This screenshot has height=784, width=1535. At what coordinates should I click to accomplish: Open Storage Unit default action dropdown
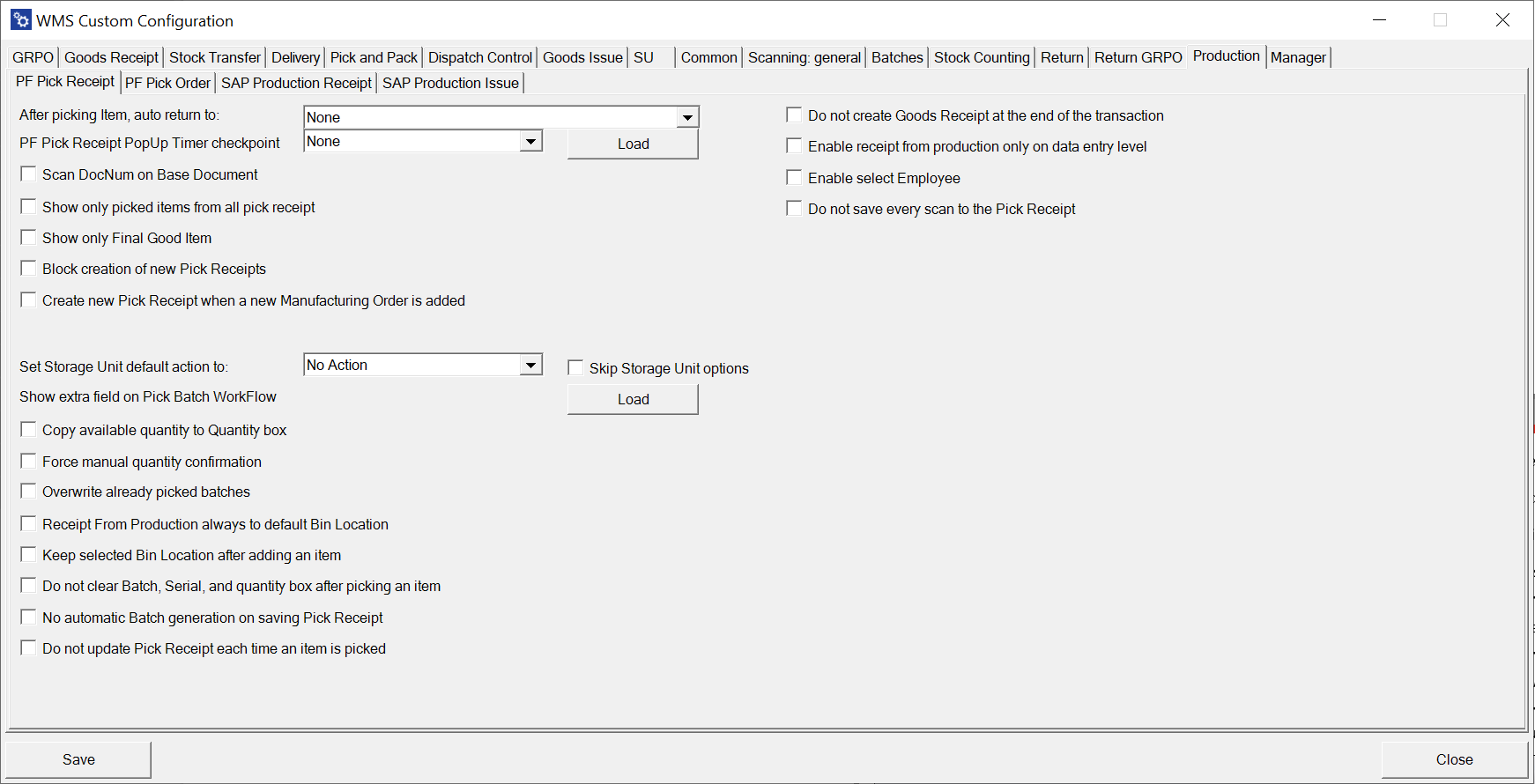click(530, 366)
